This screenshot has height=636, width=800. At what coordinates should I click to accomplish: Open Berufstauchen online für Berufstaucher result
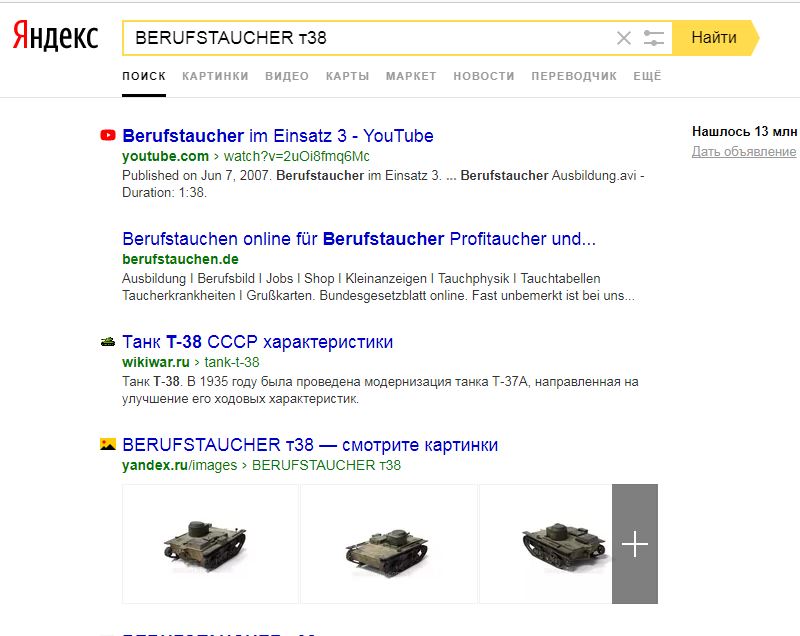(x=358, y=239)
